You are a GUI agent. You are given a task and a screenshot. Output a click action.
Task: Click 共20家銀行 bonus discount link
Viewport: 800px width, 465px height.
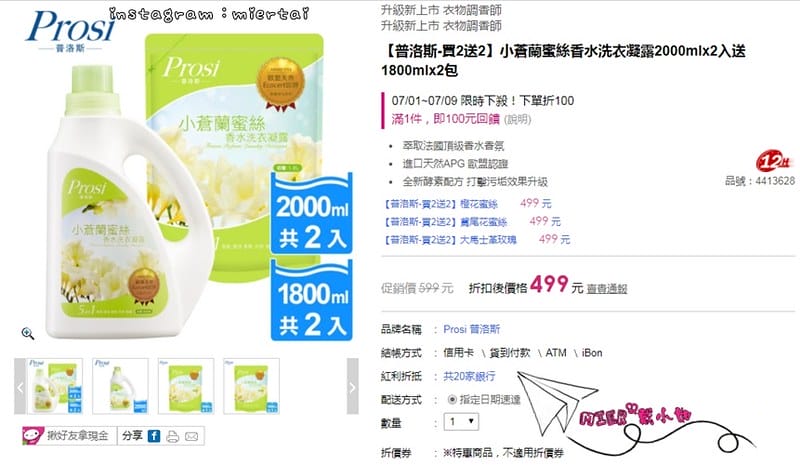tap(469, 376)
